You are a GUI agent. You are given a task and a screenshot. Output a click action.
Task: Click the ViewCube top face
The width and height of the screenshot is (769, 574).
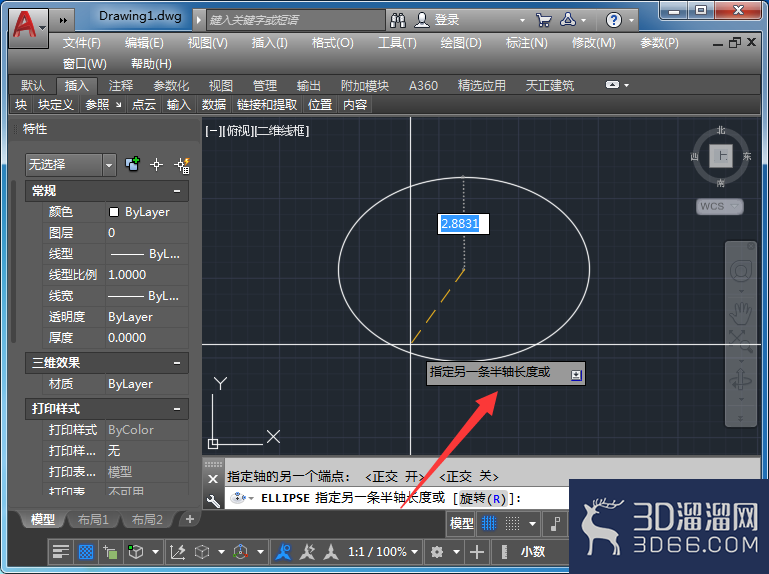[x=721, y=157]
